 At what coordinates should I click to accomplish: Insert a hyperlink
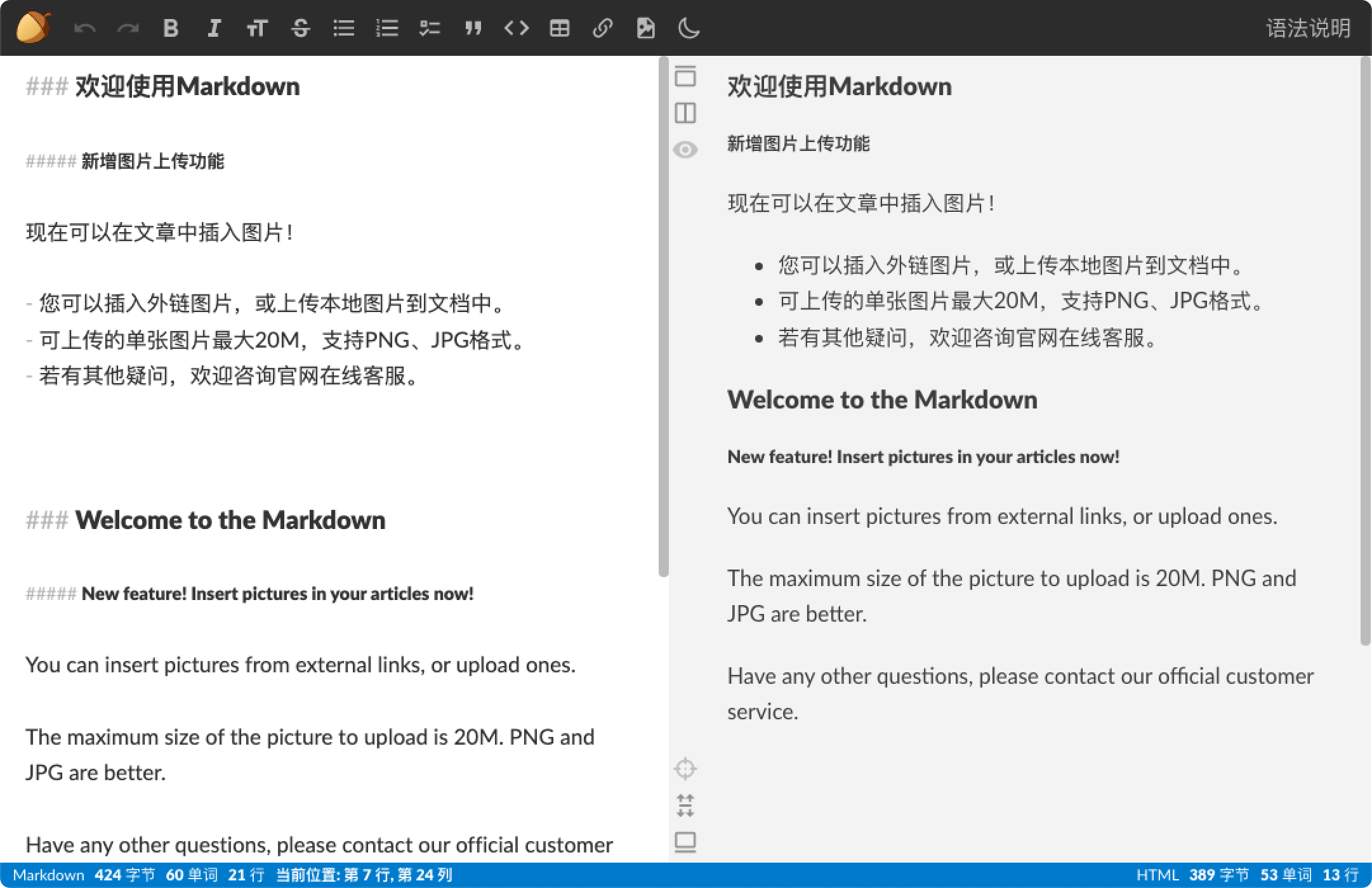(x=602, y=28)
